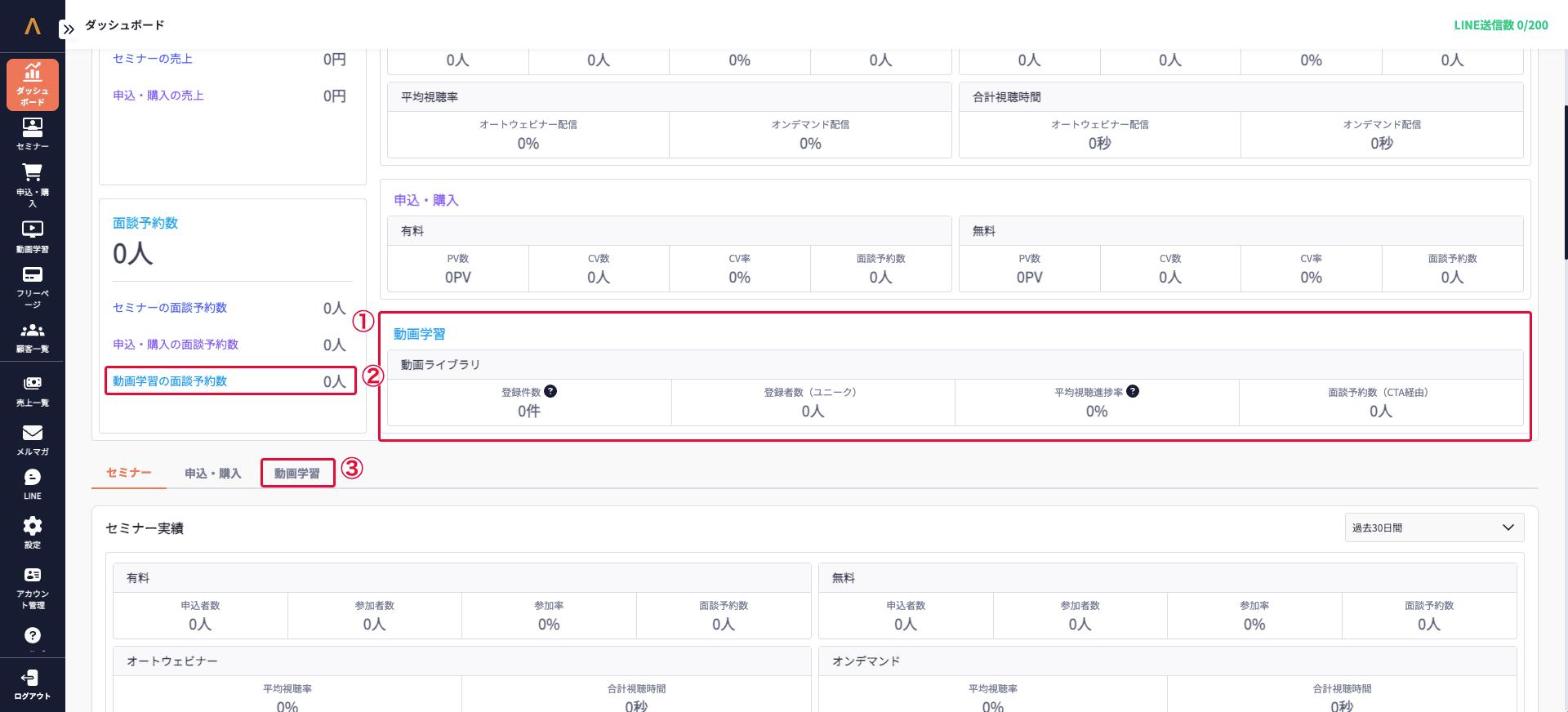Open the LINE sidebar icon
This screenshot has height=712, width=1568.
coord(32,484)
